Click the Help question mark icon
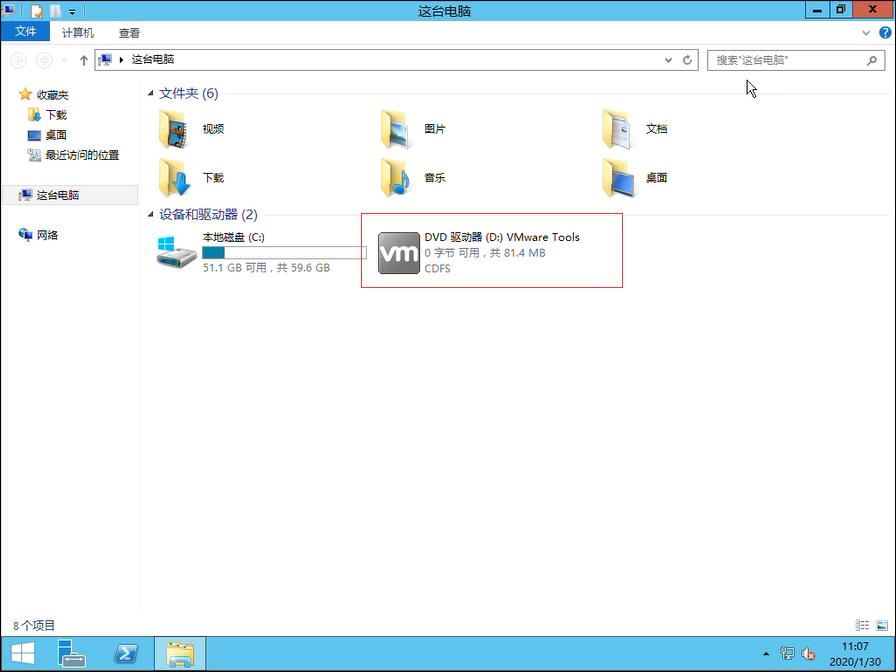Image resolution: width=896 pixels, height=672 pixels. [884, 32]
